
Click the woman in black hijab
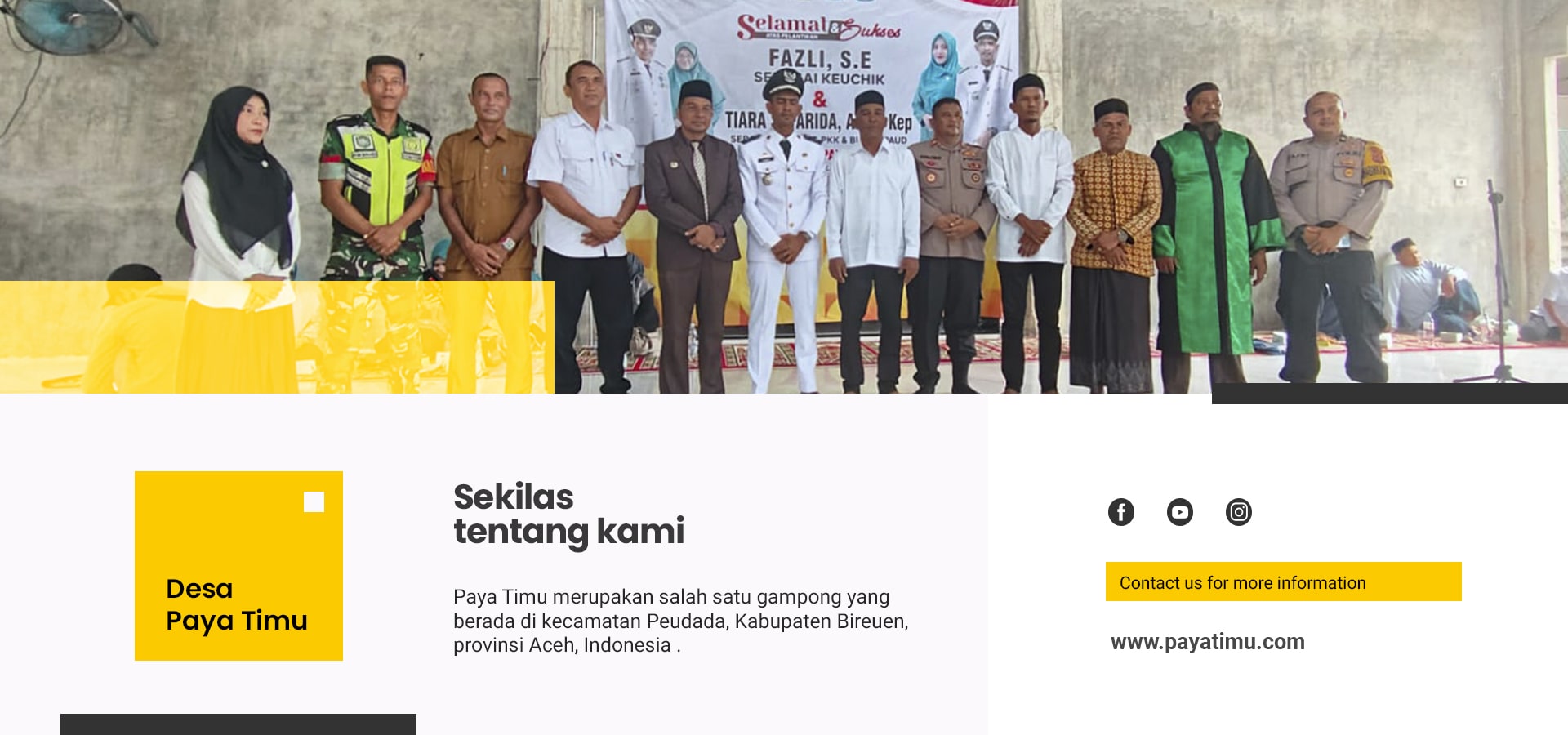239,237
